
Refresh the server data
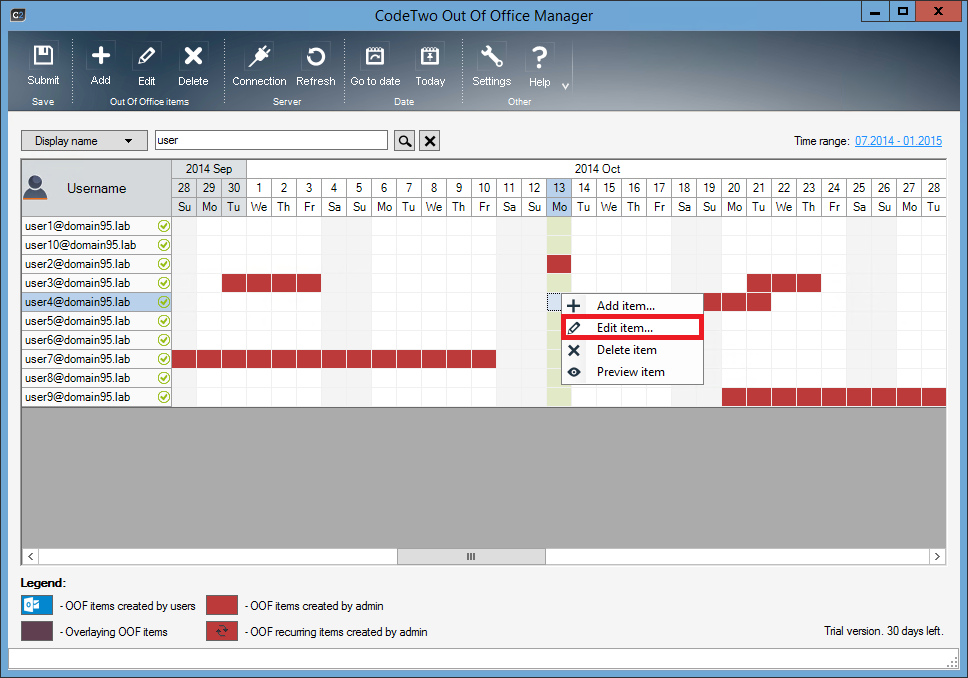(315, 65)
